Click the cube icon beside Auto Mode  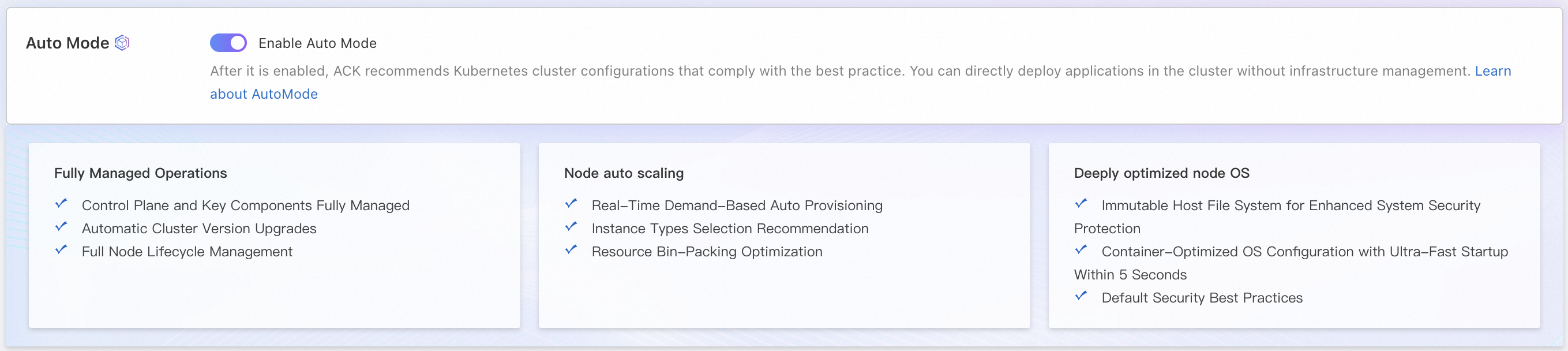tap(122, 43)
